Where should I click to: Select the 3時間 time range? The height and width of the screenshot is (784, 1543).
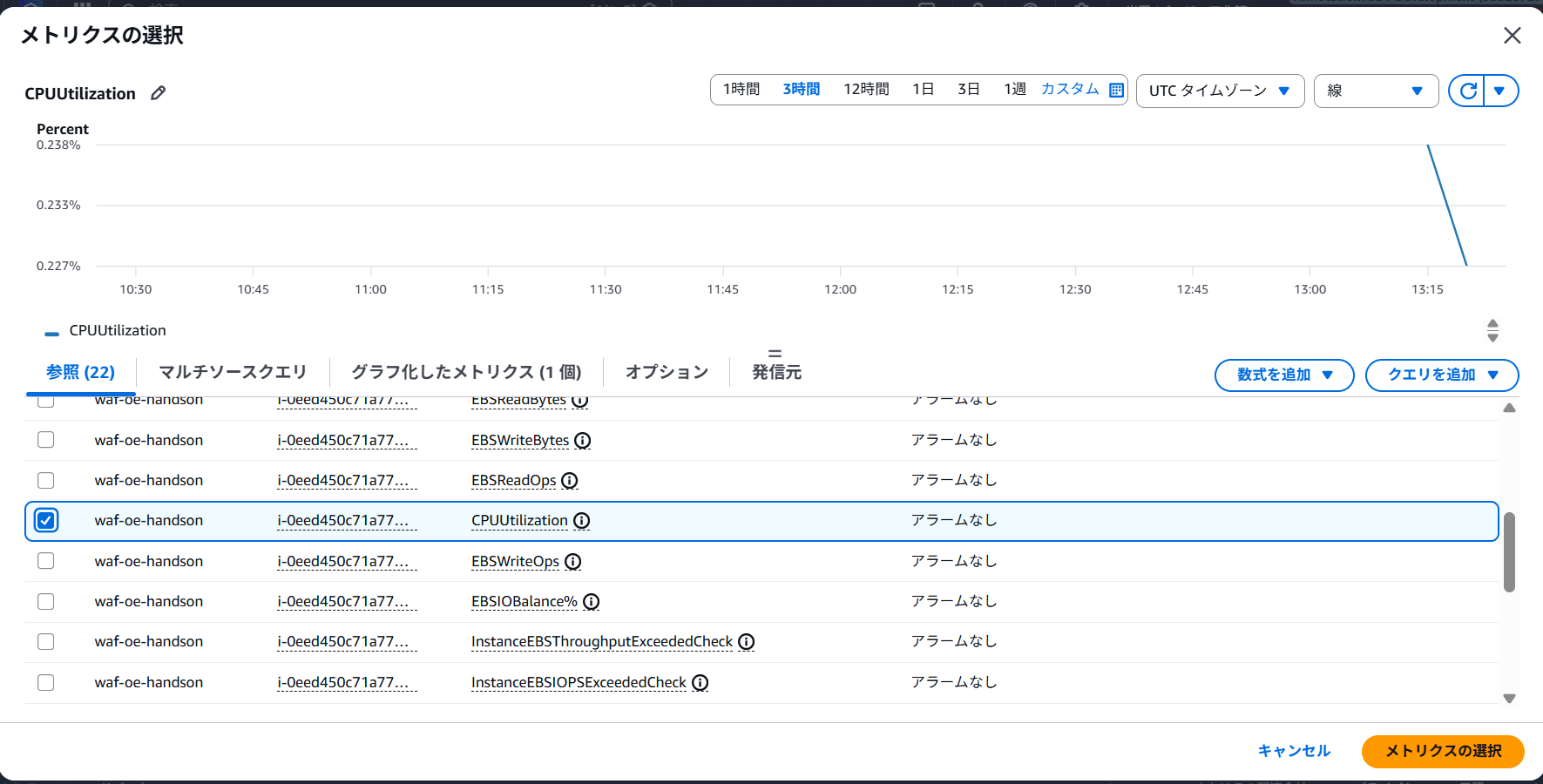802,89
